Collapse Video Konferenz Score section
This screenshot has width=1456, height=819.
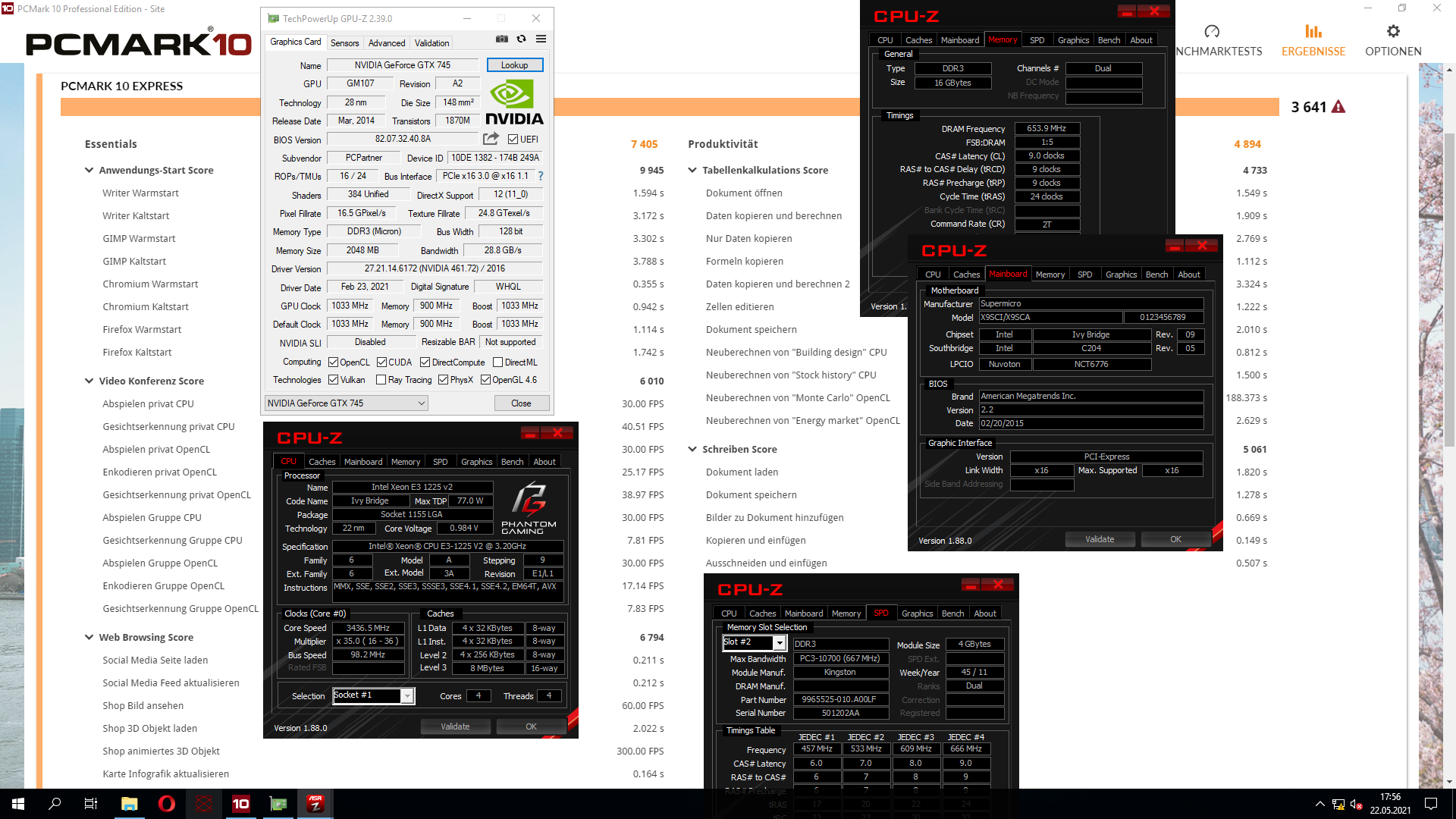(x=89, y=381)
